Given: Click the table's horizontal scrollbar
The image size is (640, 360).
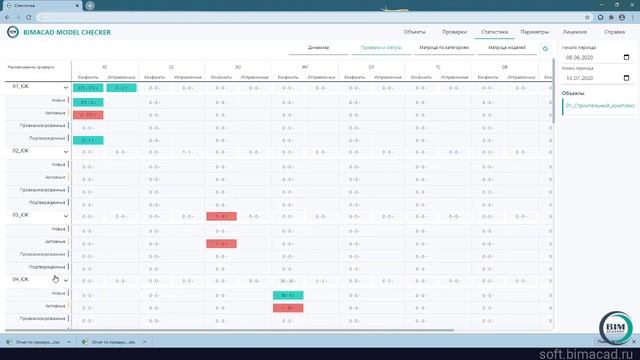Looking at the screenshot, I should (x=229, y=330).
